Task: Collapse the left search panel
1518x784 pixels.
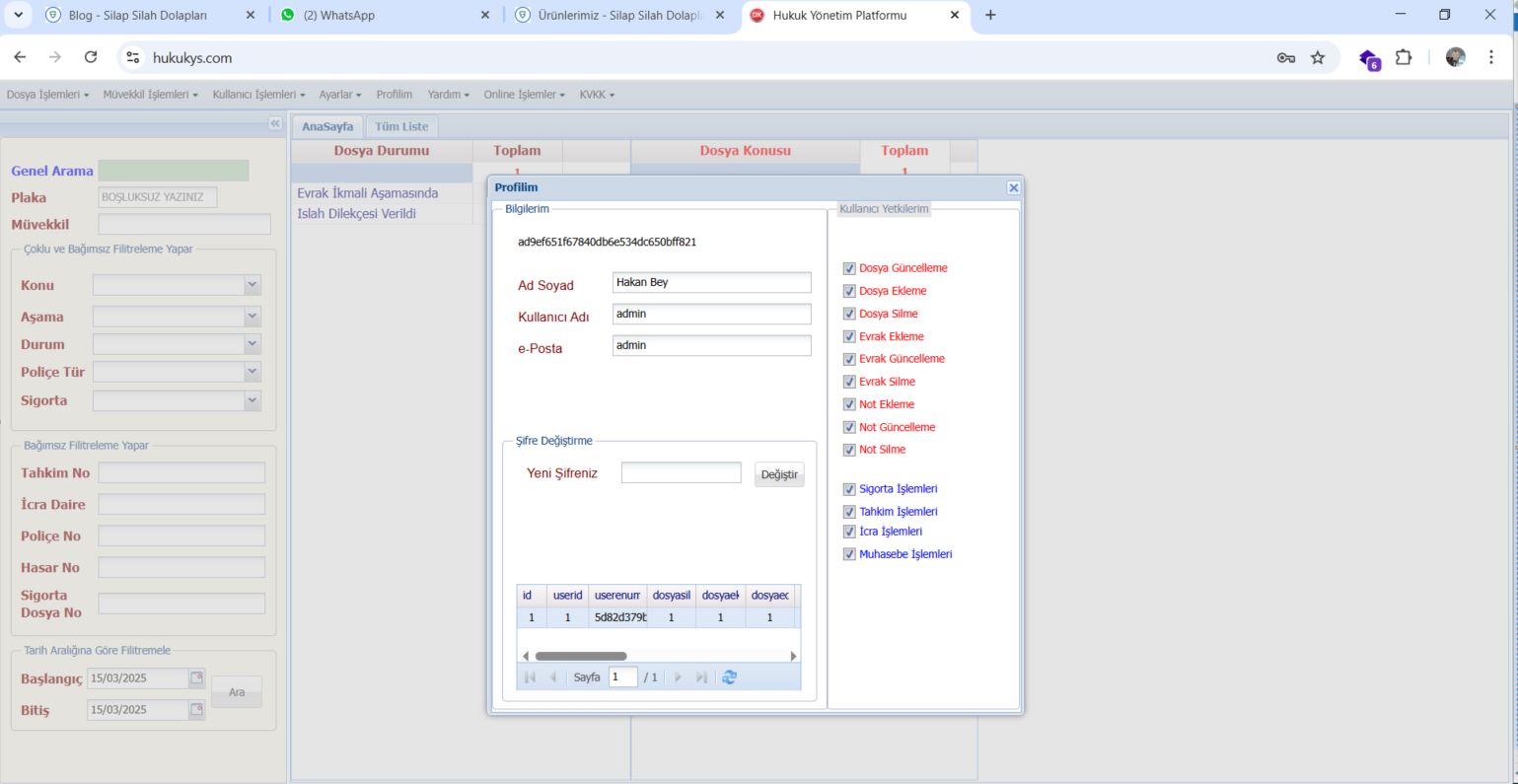Action: pyautogui.click(x=275, y=123)
